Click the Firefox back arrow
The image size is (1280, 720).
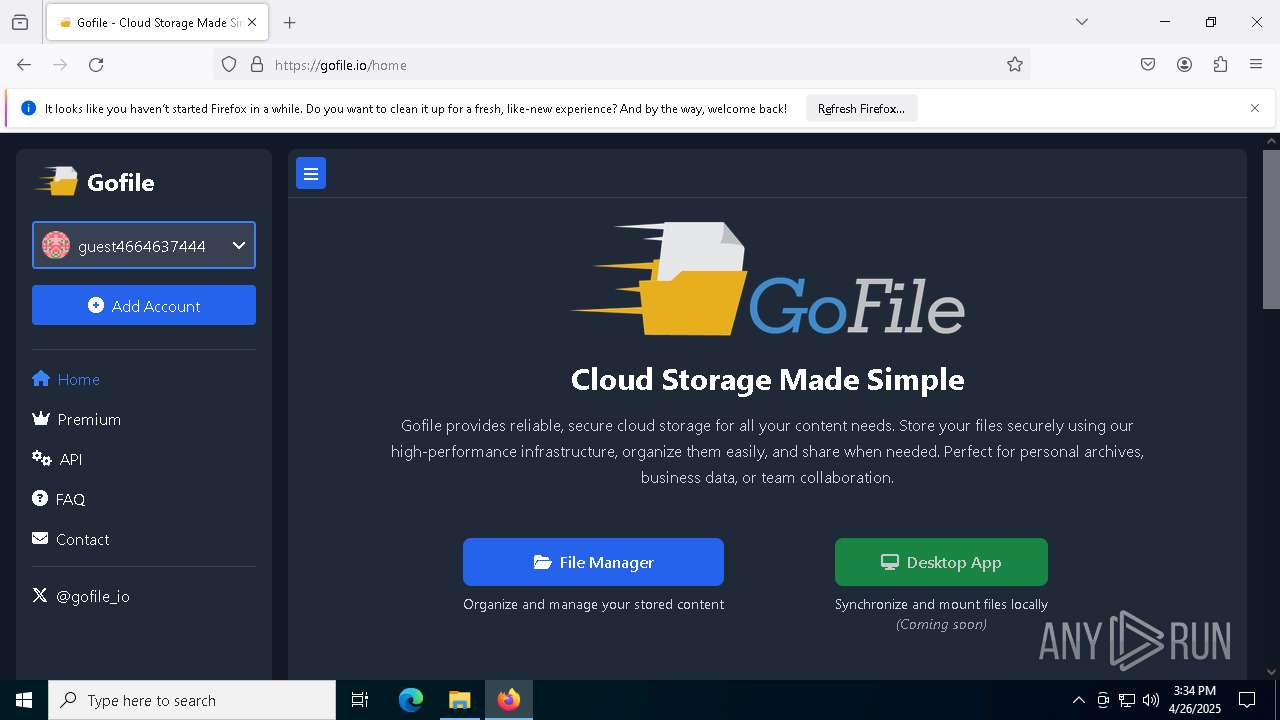[x=24, y=65]
